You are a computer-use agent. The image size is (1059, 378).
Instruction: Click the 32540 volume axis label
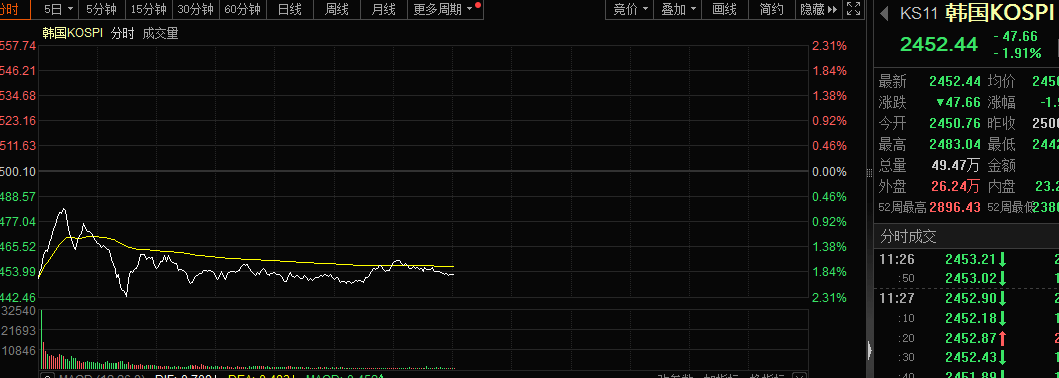pyautogui.click(x=19, y=312)
